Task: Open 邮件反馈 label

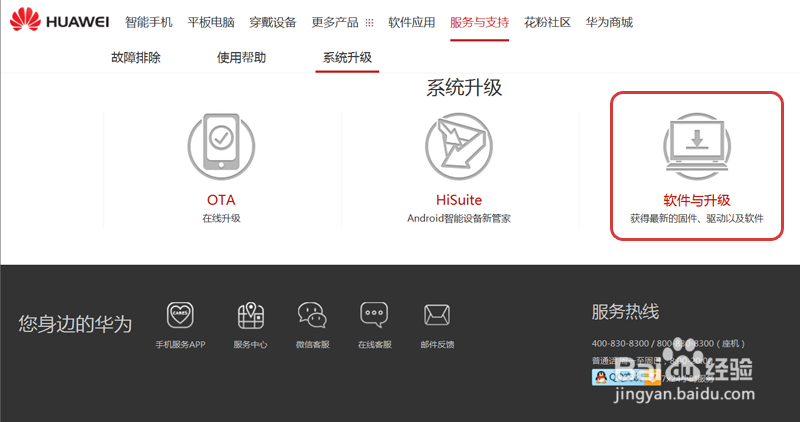Action: pos(437,344)
